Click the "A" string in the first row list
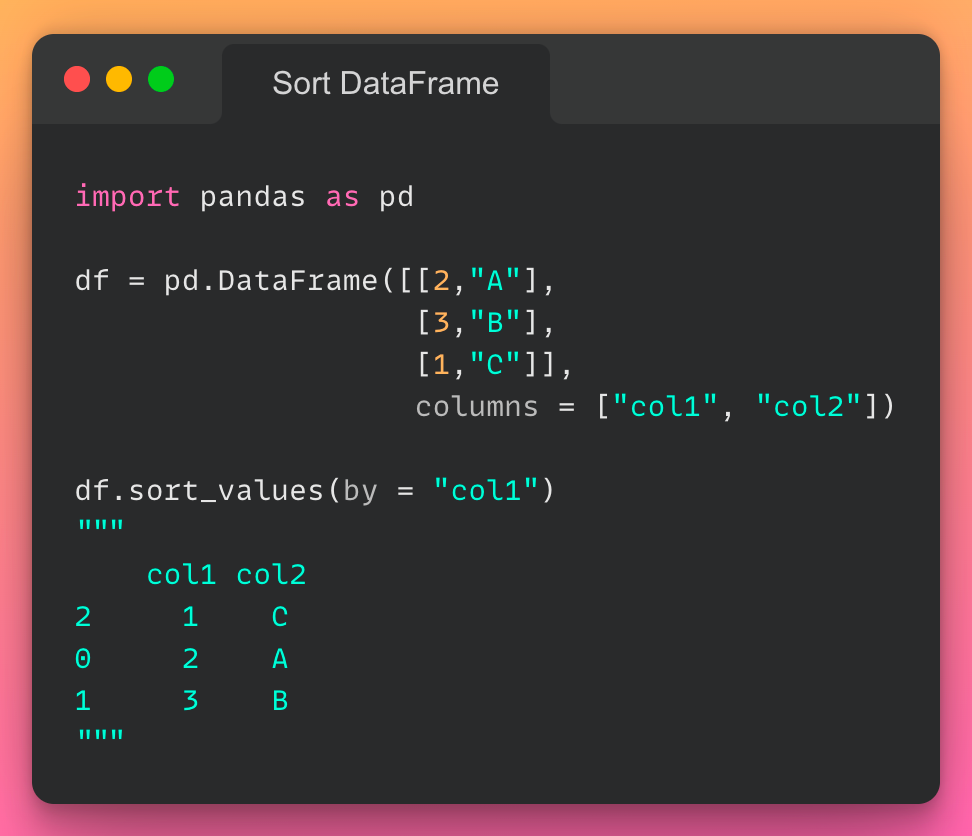Image resolution: width=972 pixels, height=836 pixels. pos(494,281)
